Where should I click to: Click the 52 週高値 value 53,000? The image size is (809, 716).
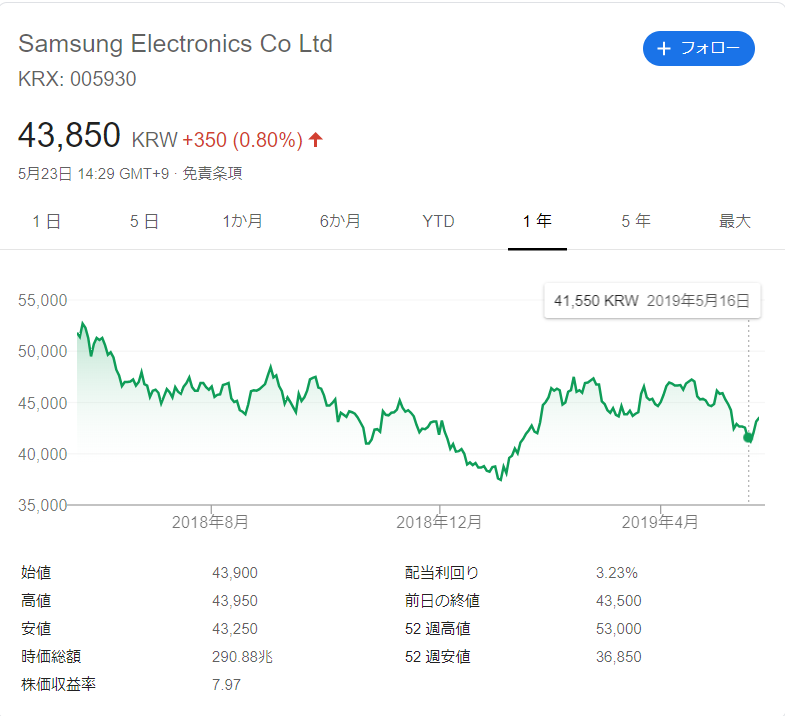(618, 629)
